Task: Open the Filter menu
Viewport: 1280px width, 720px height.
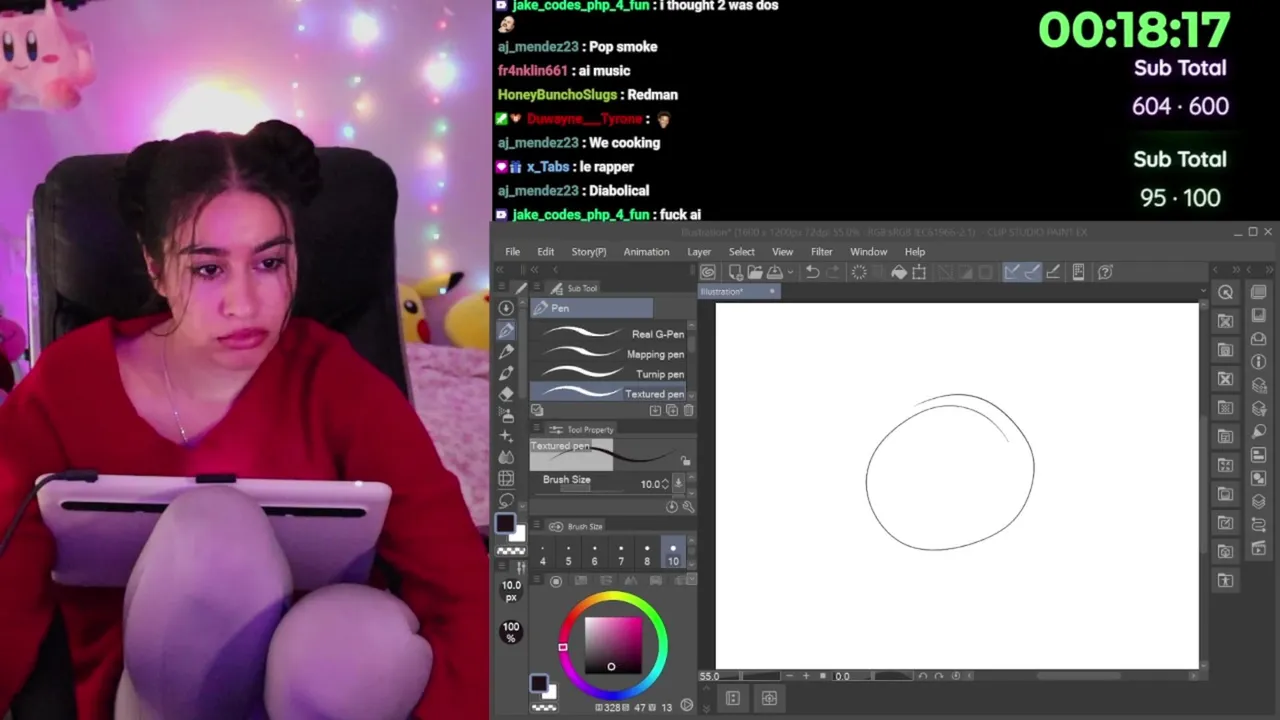Action: point(821,252)
